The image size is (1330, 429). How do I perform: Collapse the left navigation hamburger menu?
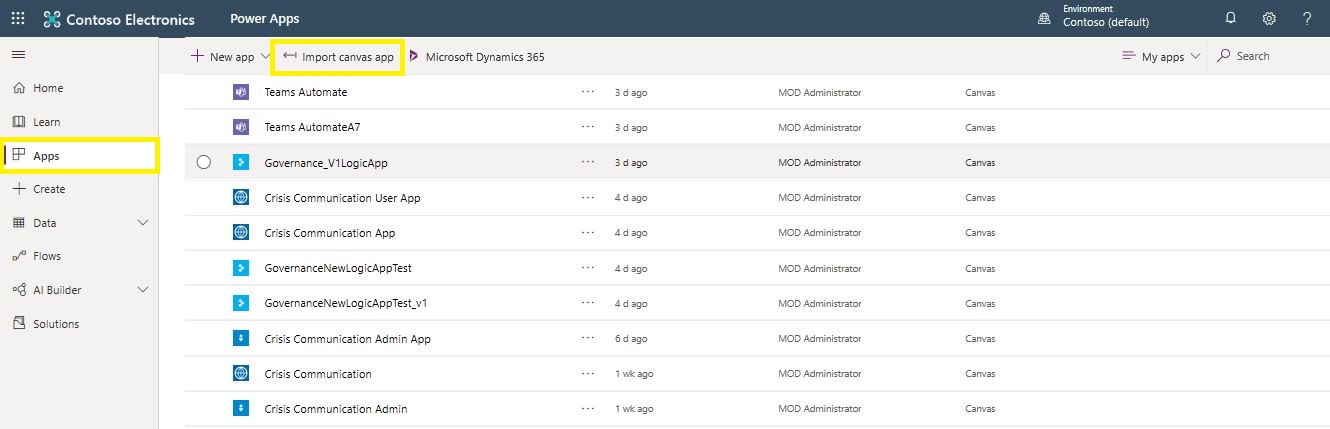coord(18,54)
